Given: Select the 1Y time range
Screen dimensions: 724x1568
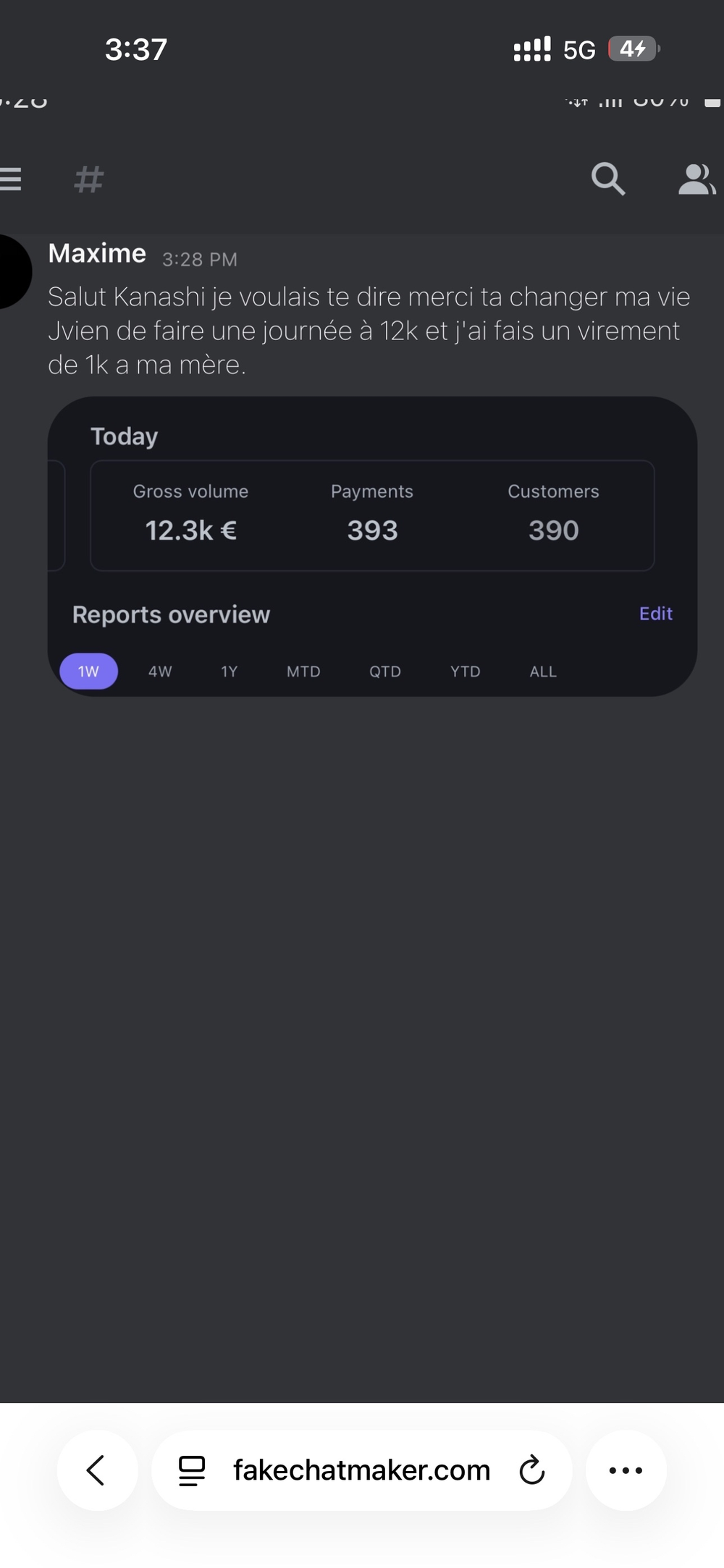Looking at the screenshot, I should (229, 671).
